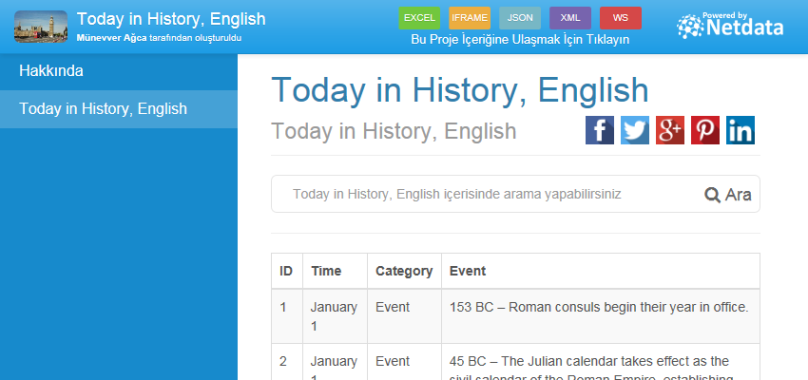Click the Category cell Event in row 1
The width and height of the screenshot is (808, 380).
[404, 316]
